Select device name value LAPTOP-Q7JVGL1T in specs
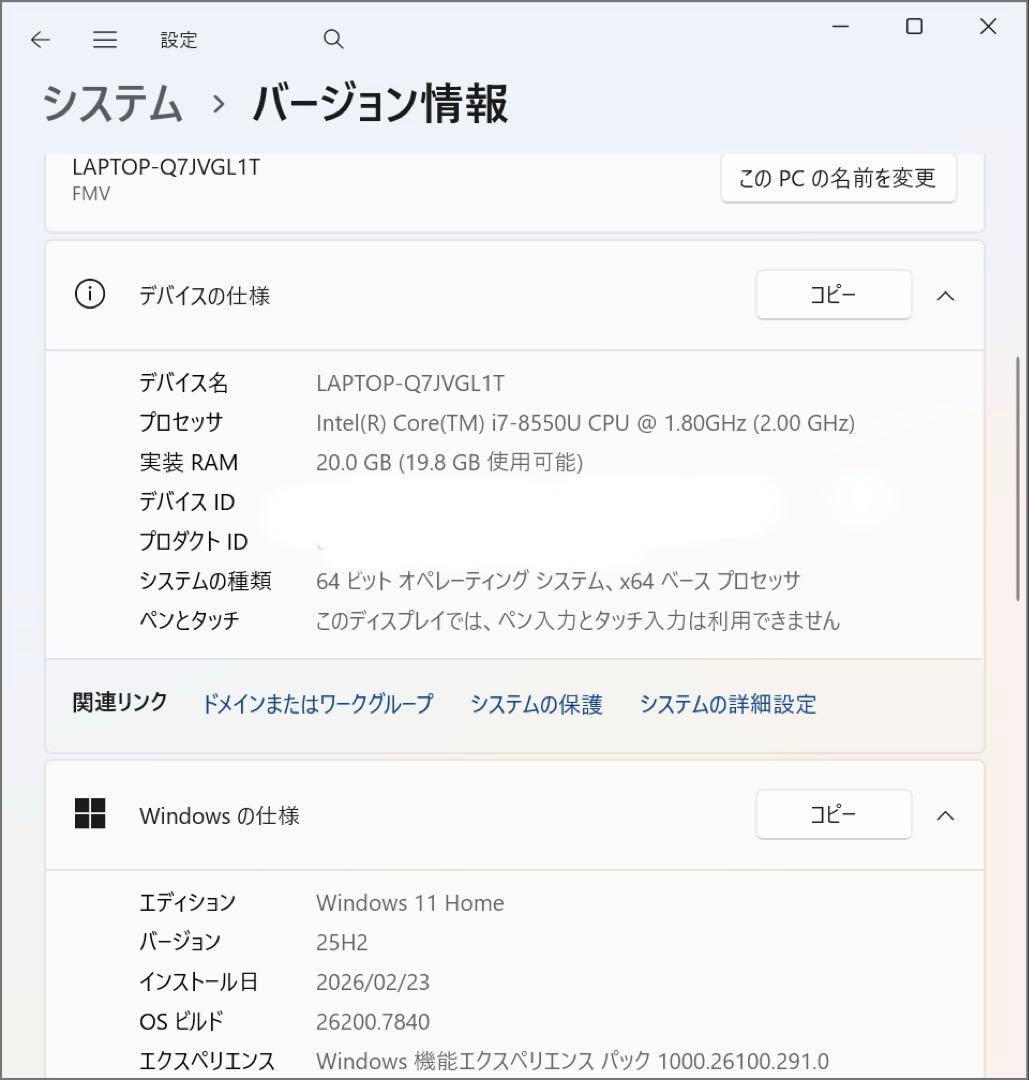This screenshot has height=1080, width=1029. pyautogui.click(x=410, y=384)
